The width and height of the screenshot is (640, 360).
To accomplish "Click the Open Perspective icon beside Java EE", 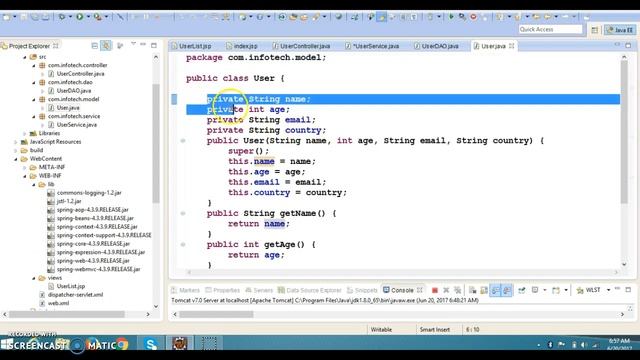I will (595, 30).
